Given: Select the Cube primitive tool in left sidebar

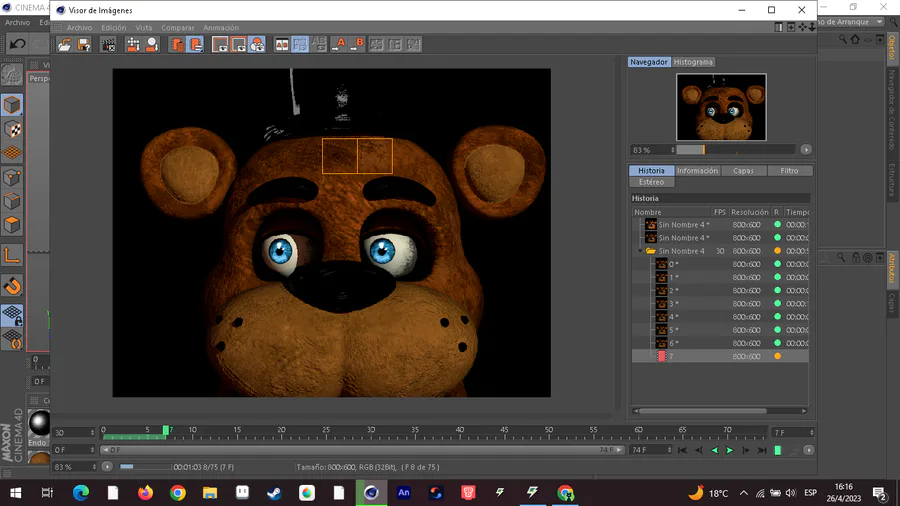Looking at the screenshot, I should coord(12,105).
